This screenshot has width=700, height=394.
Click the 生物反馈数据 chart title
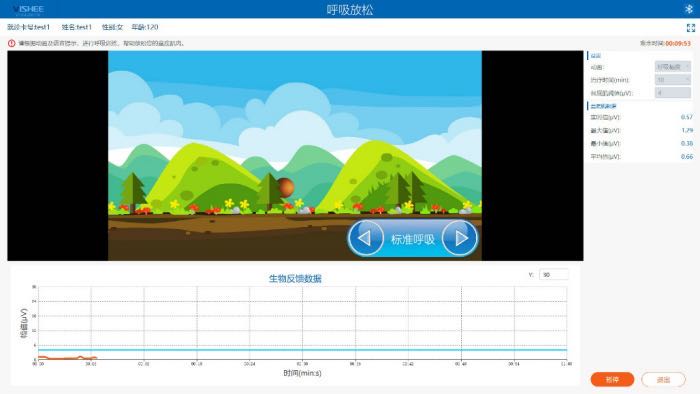click(x=295, y=278)
